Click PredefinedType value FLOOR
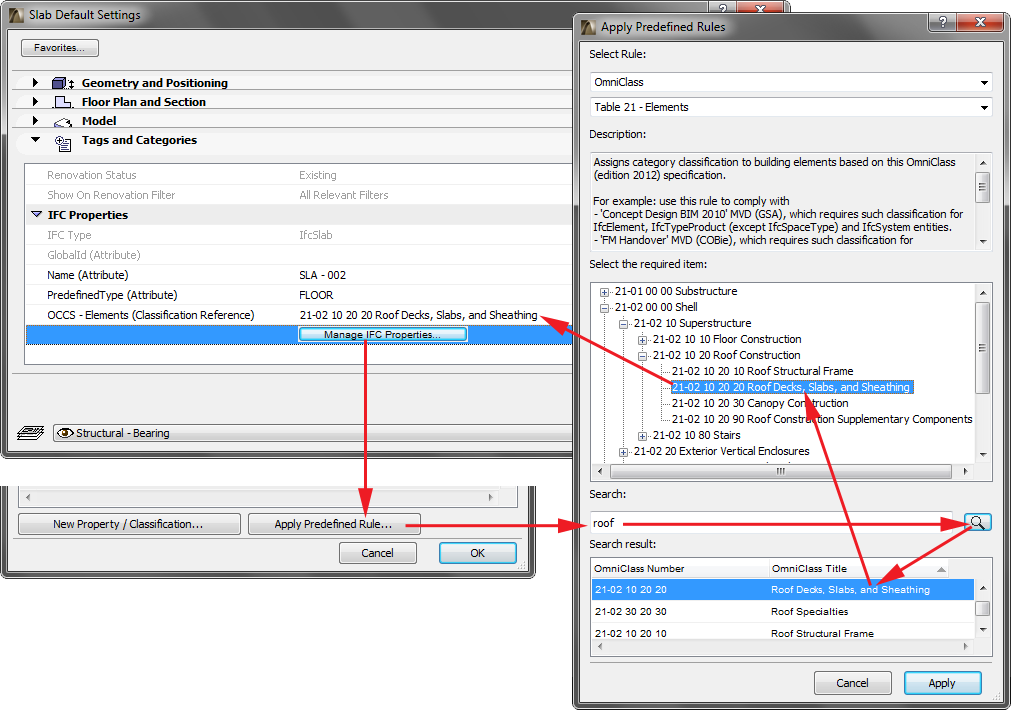Viewport: 1011px width, 710px height. [316, 295]
